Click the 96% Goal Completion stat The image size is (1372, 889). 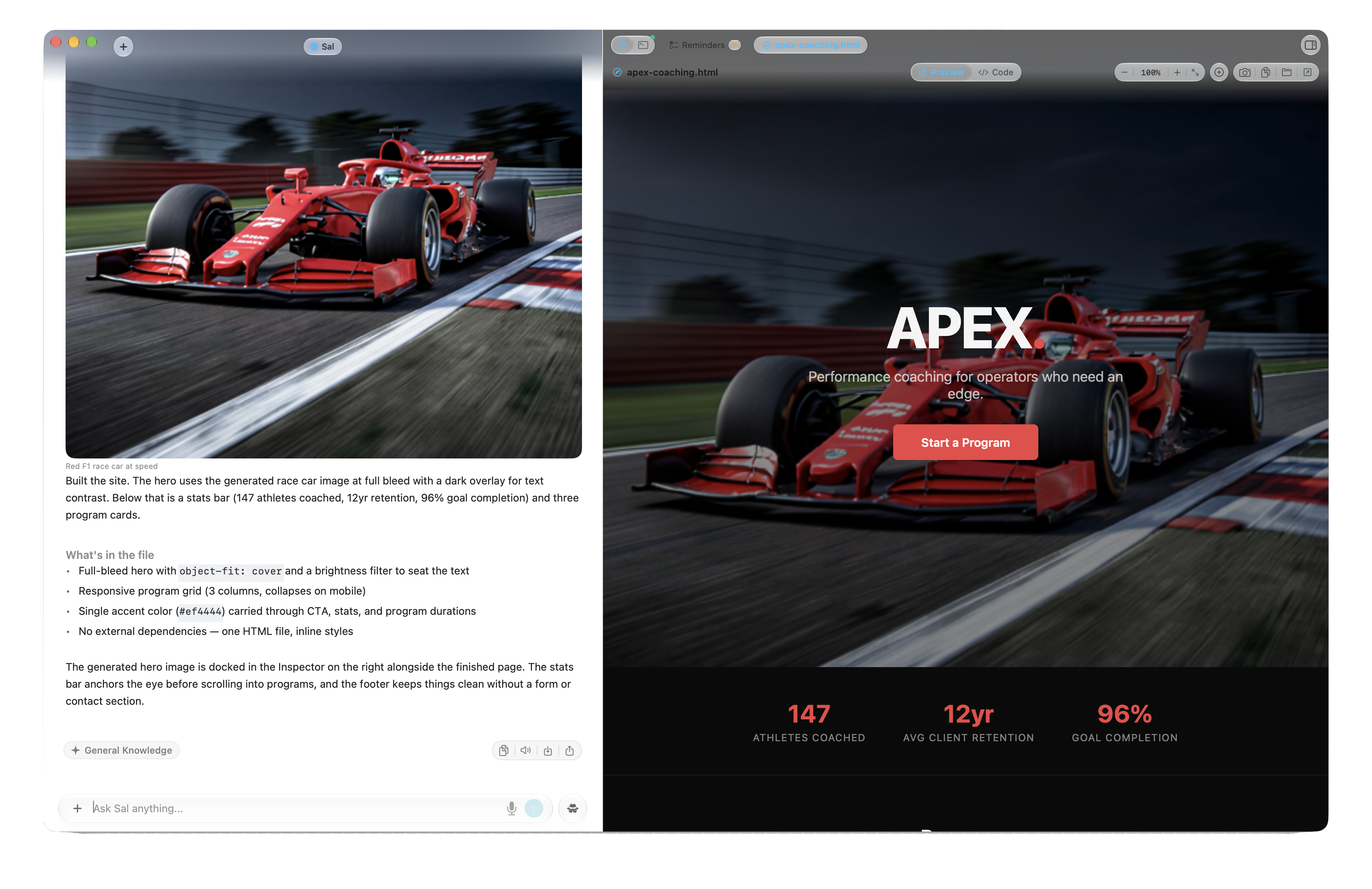[x=1125, y=722]
